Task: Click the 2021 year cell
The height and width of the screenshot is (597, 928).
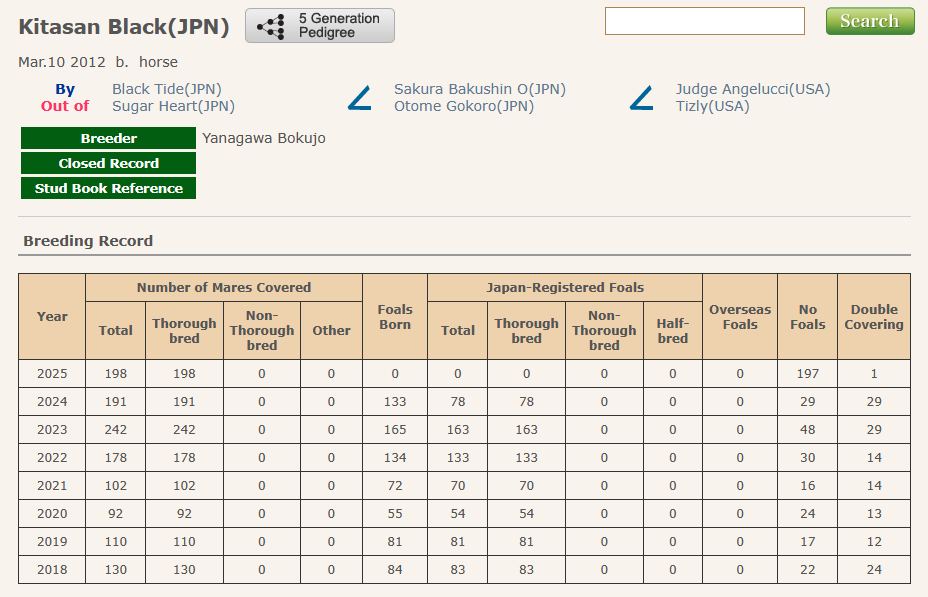Action: tap(52, 486)
